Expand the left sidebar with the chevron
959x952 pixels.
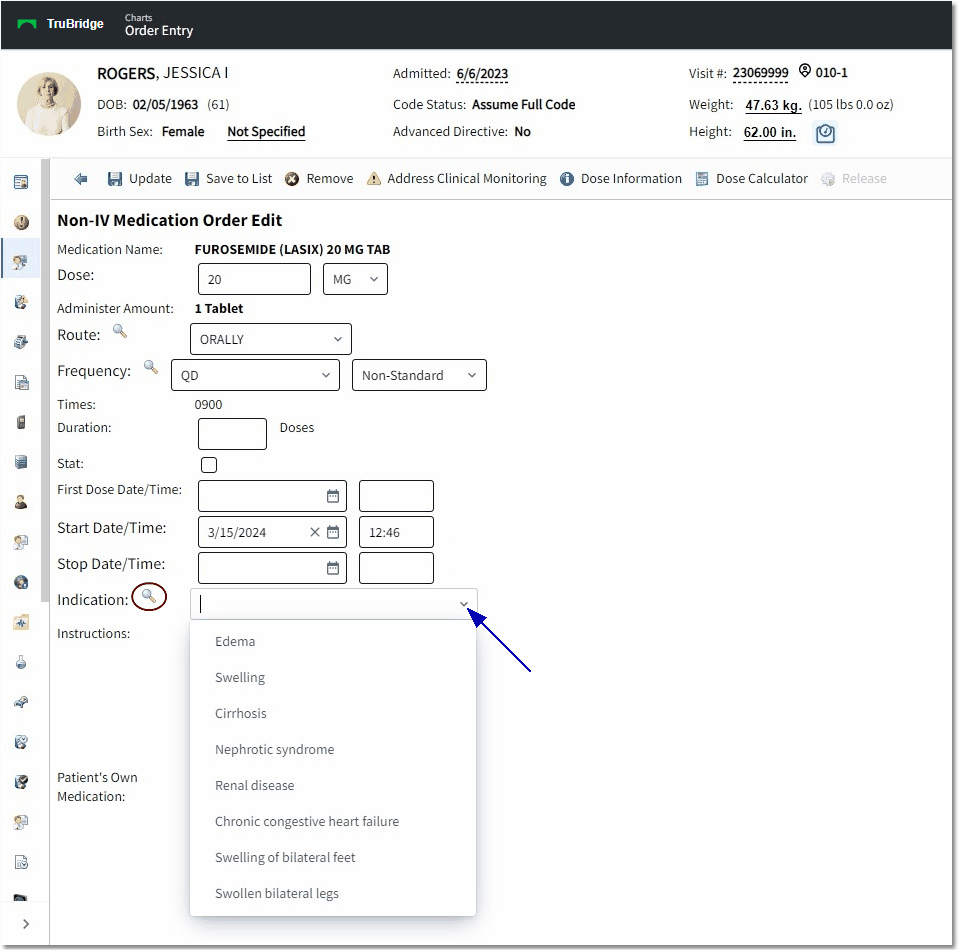coord(25,923)
